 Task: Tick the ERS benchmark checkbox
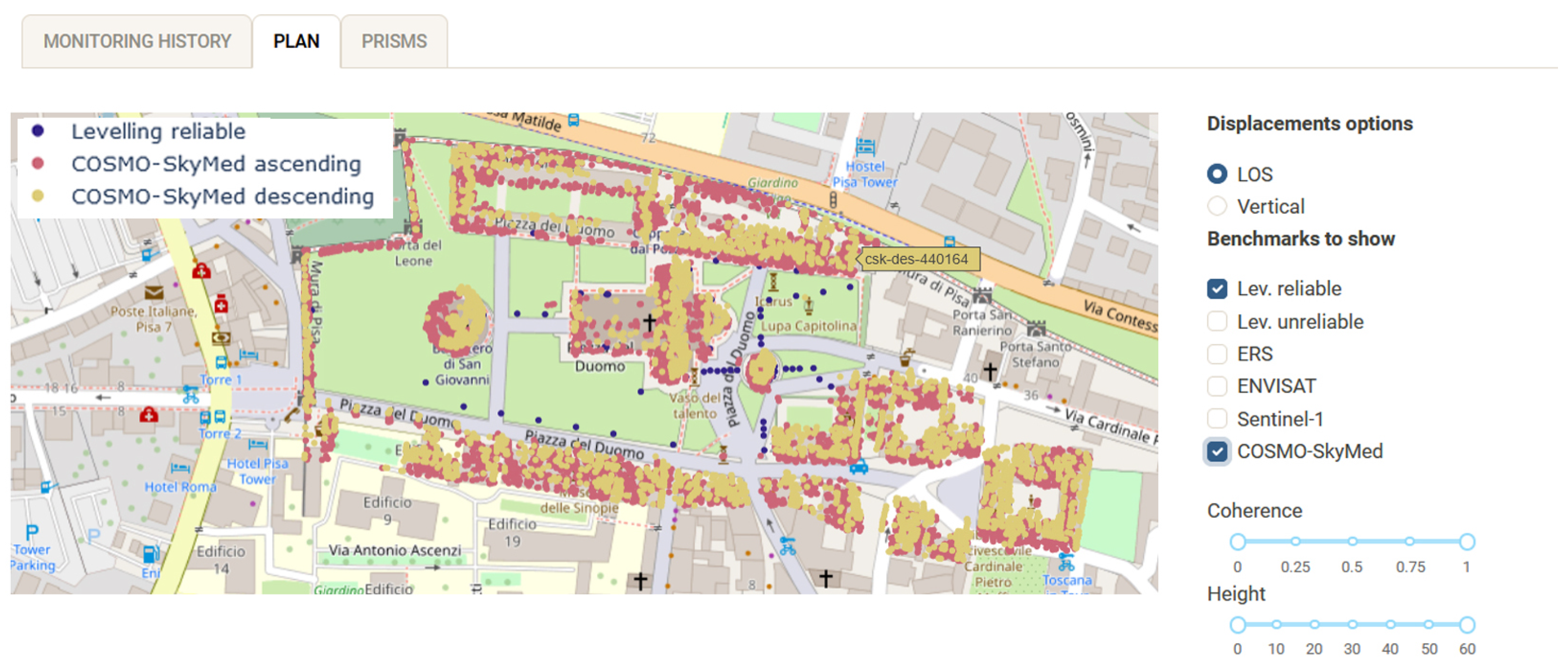coord(1217,353)
